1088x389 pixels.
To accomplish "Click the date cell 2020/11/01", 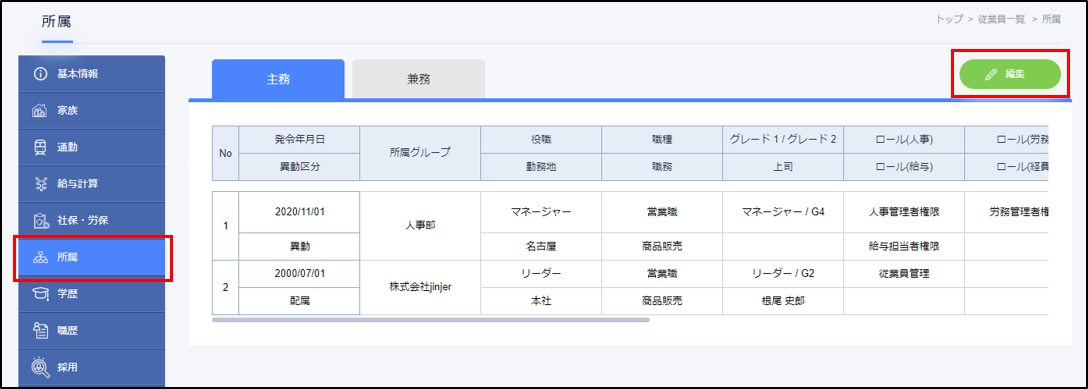I will coord(299,212).
